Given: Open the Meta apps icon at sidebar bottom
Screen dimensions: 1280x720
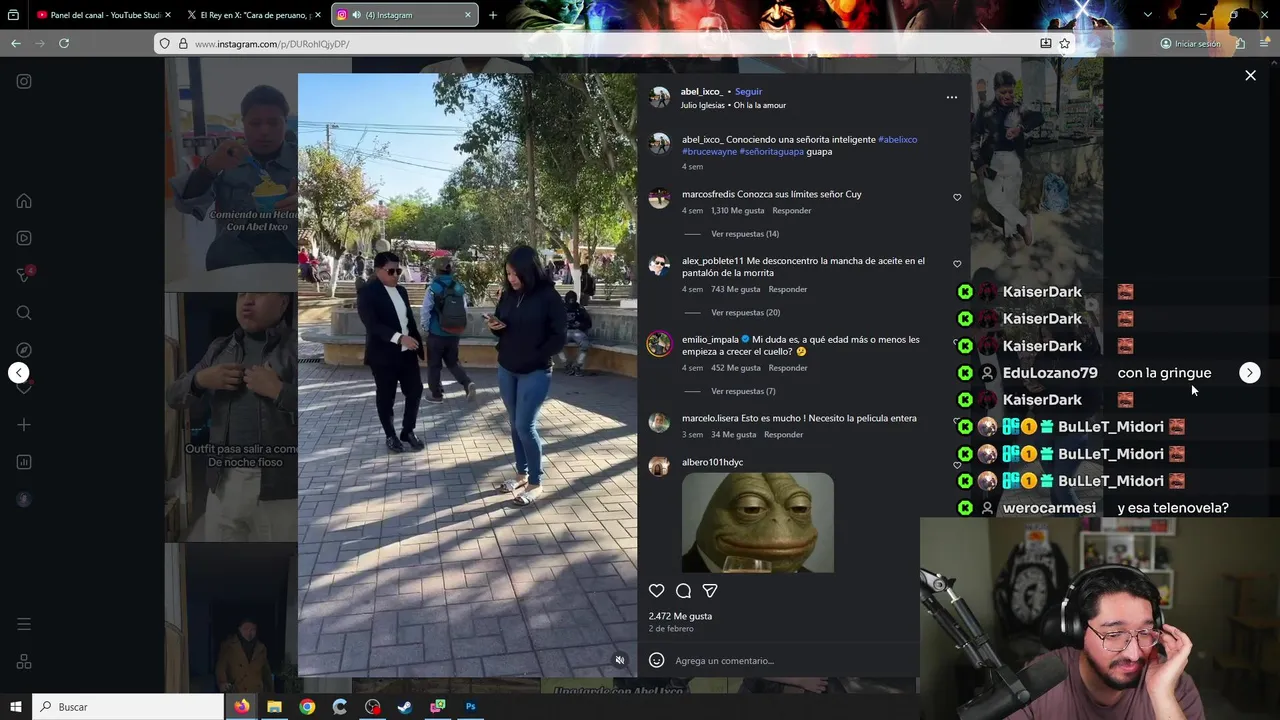Looking at the screenshot, I should coord(24,661).
